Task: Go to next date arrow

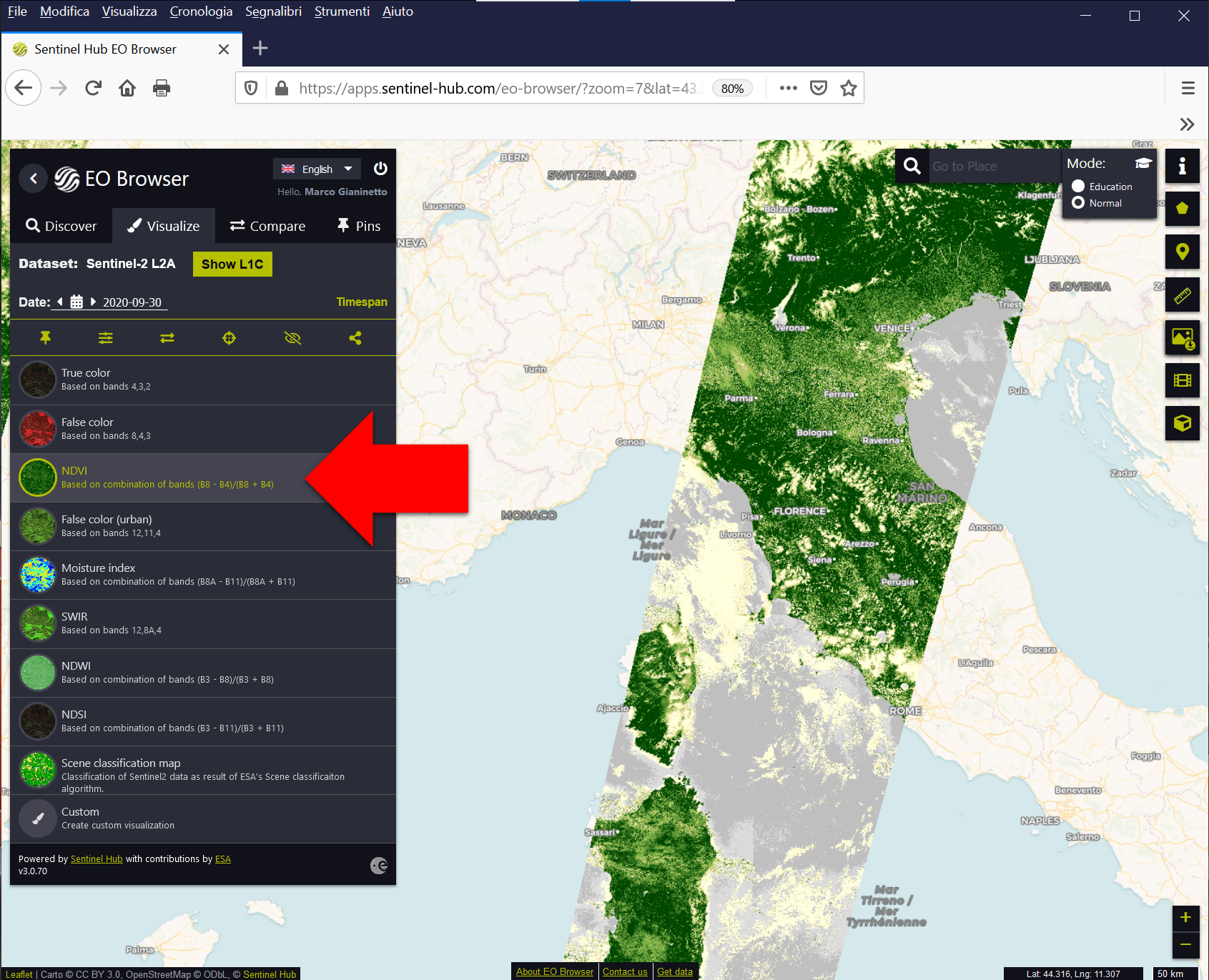Action: [x=93, y=302]
